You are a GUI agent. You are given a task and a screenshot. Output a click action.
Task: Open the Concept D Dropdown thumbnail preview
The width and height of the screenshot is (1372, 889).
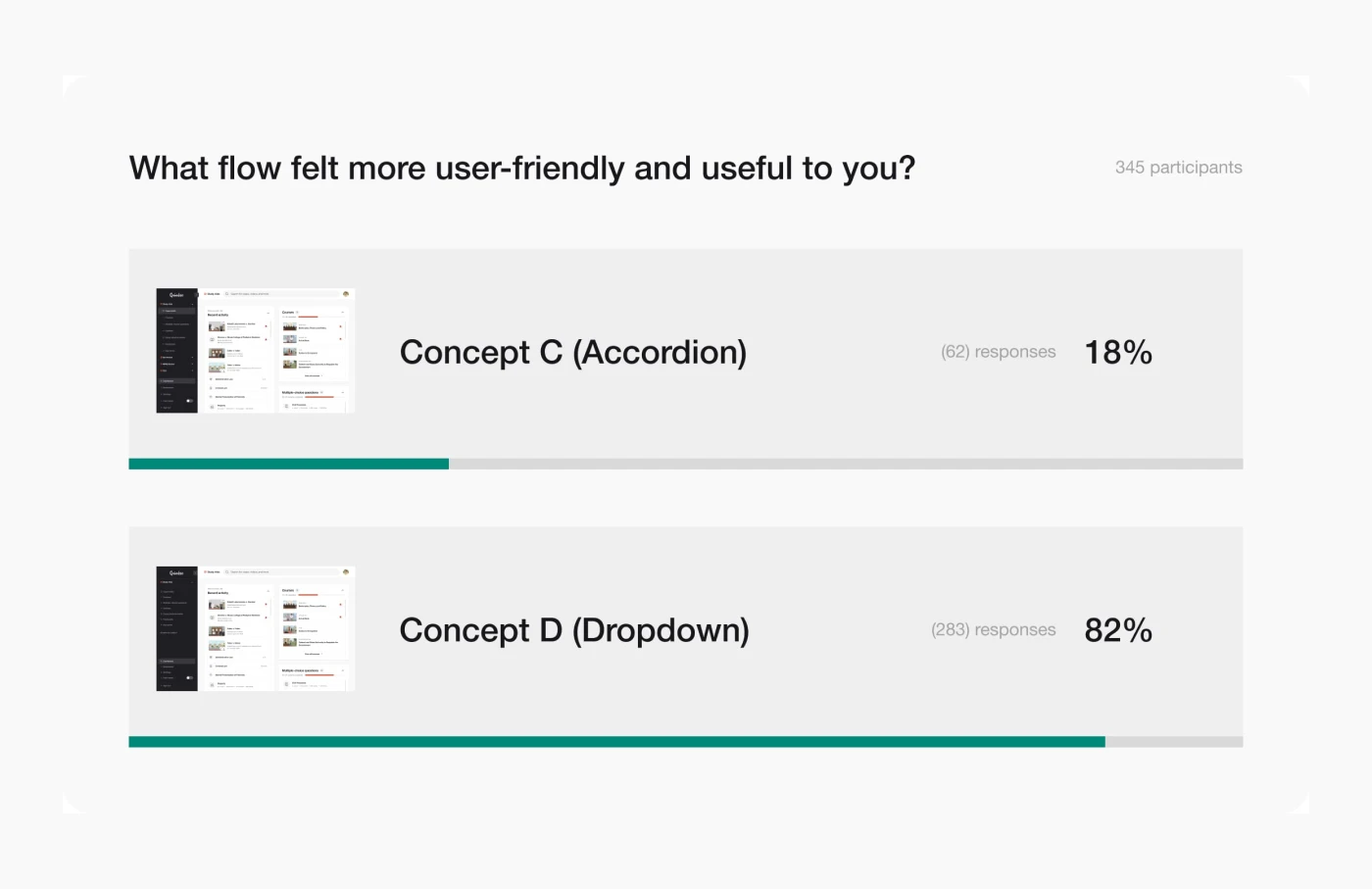pyautogui.click(x=255, y=629)
